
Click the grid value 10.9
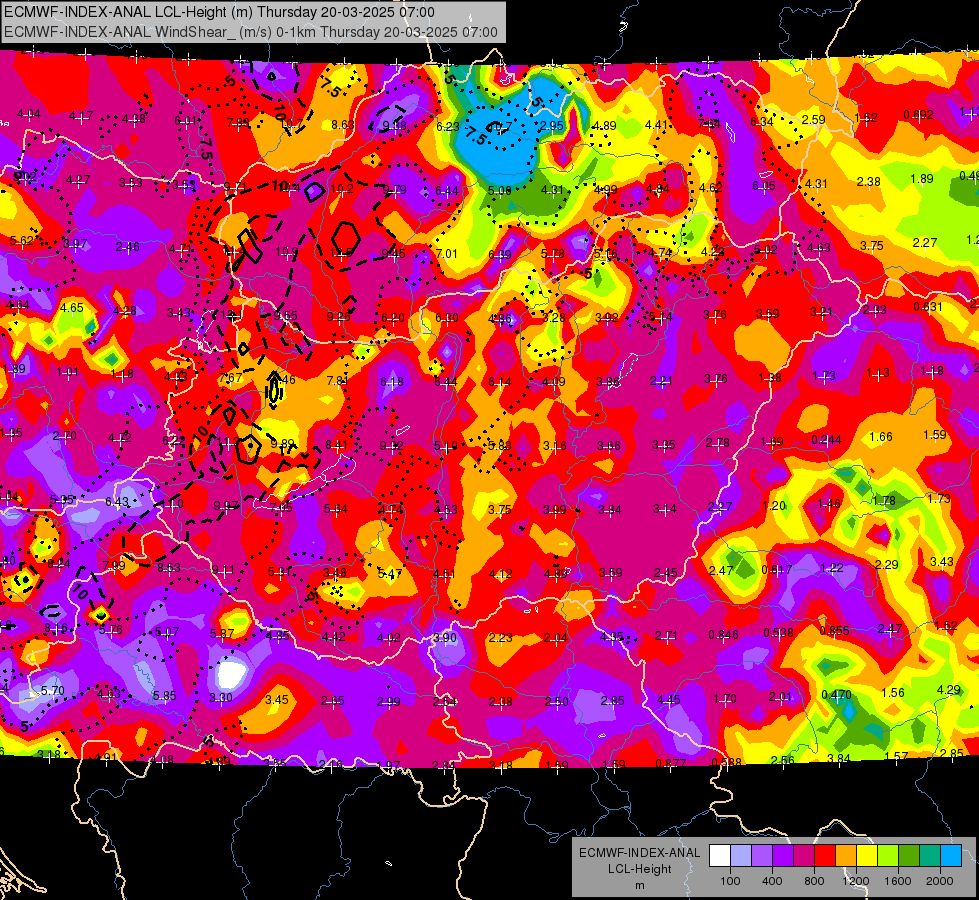pyautogui.click(x=287, y=252)
